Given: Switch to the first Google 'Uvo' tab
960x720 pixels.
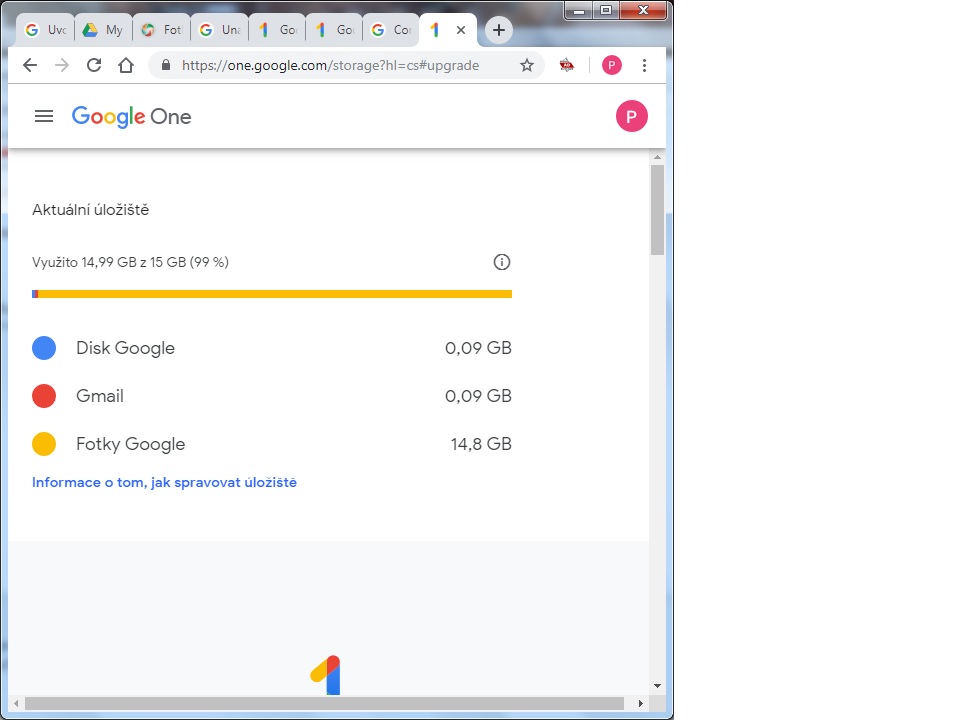Looking at the screenshot, I should click(x=46, y=29).
